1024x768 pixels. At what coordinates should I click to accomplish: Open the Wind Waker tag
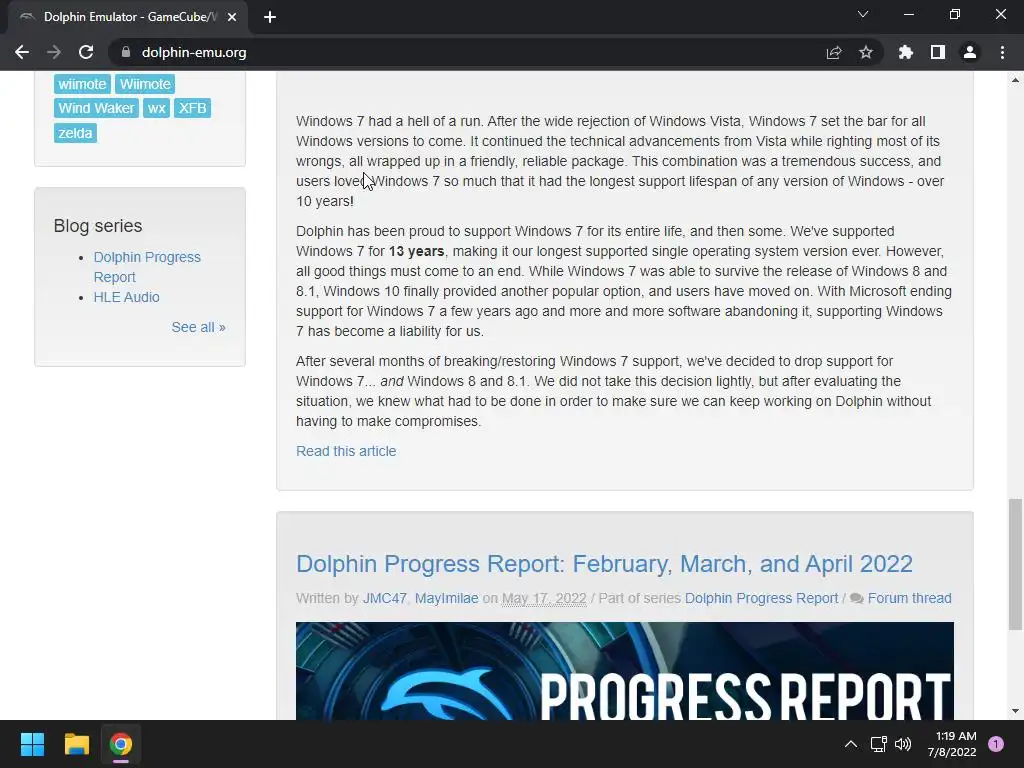tap(96, 108)
